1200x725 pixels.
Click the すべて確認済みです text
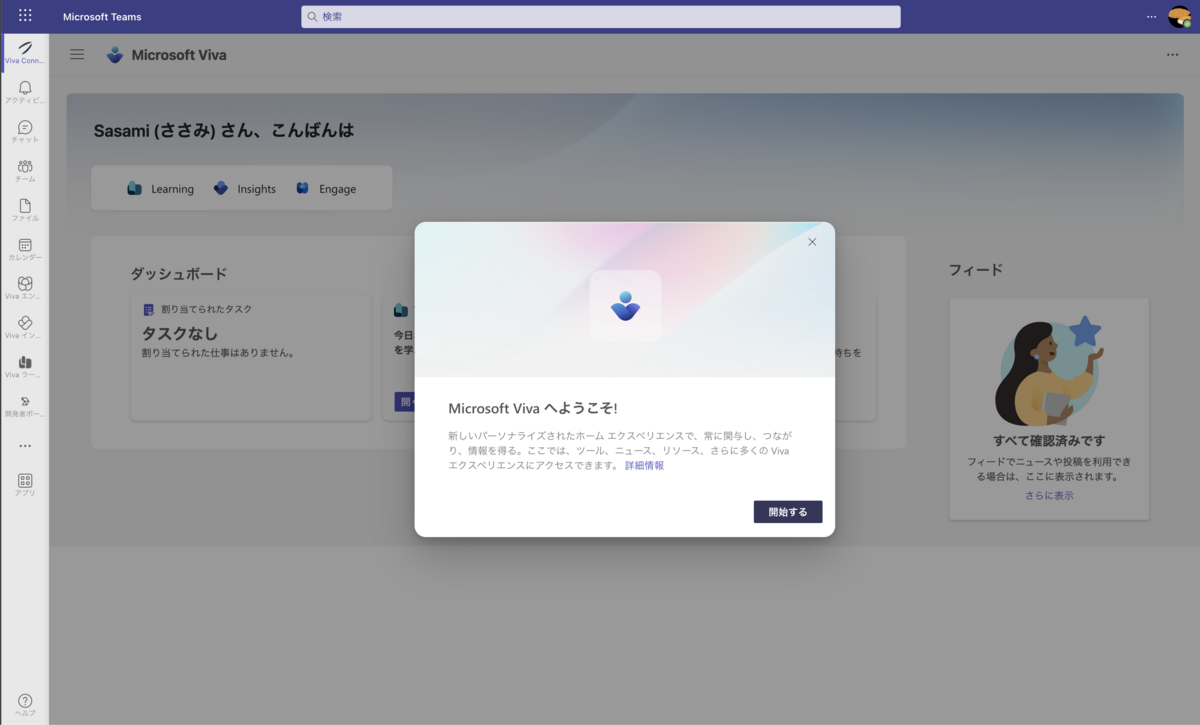1049,441
